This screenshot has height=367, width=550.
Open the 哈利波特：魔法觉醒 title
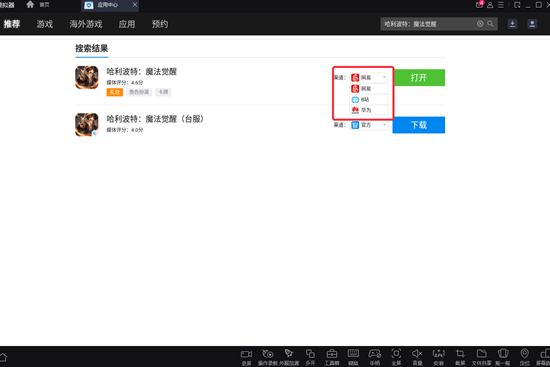click(142, 72)
